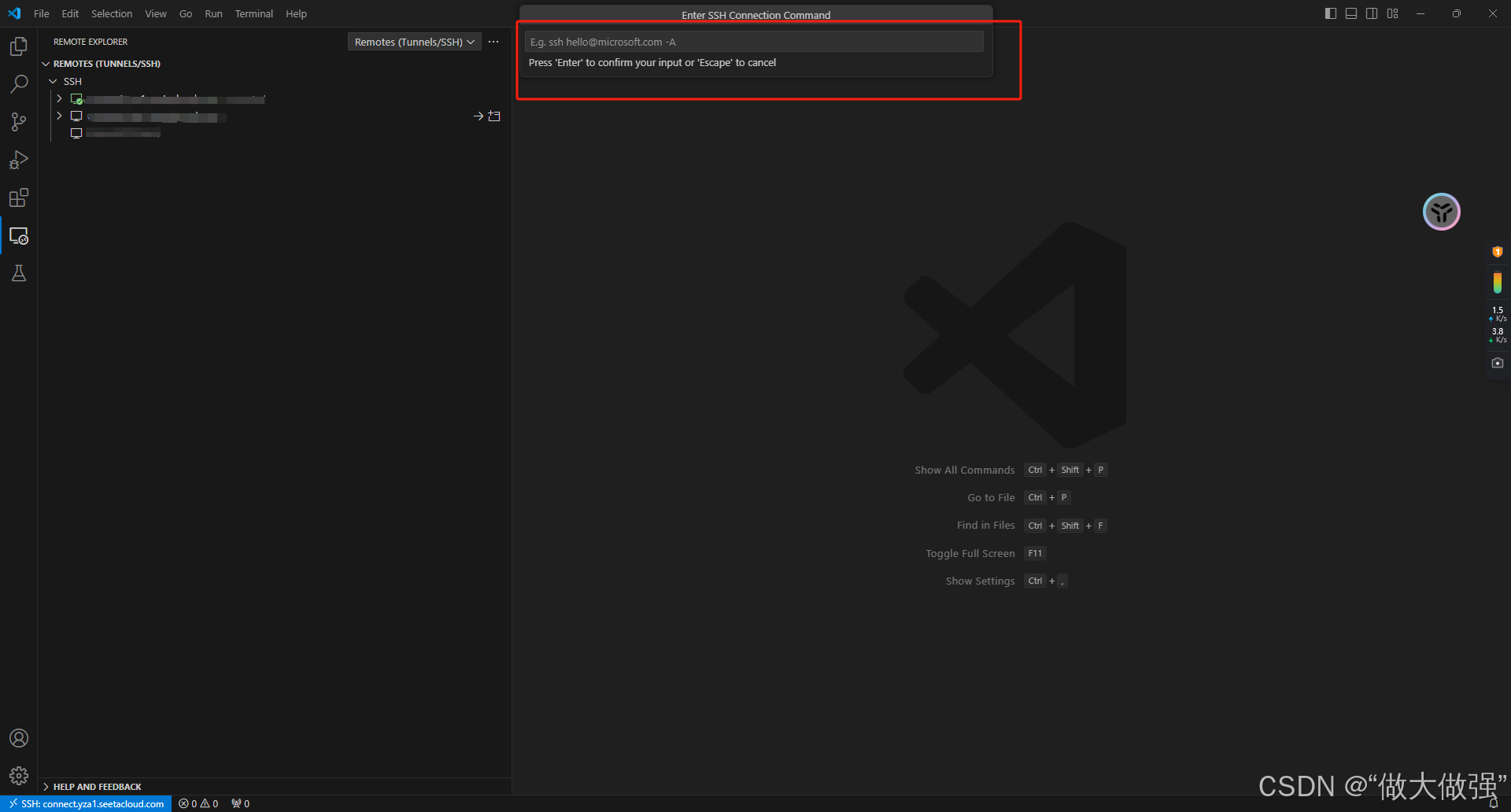This screenshot has height=812, width=1511.
Task: Click the REMOTE EXPLORER panel title
Action: 91,42
